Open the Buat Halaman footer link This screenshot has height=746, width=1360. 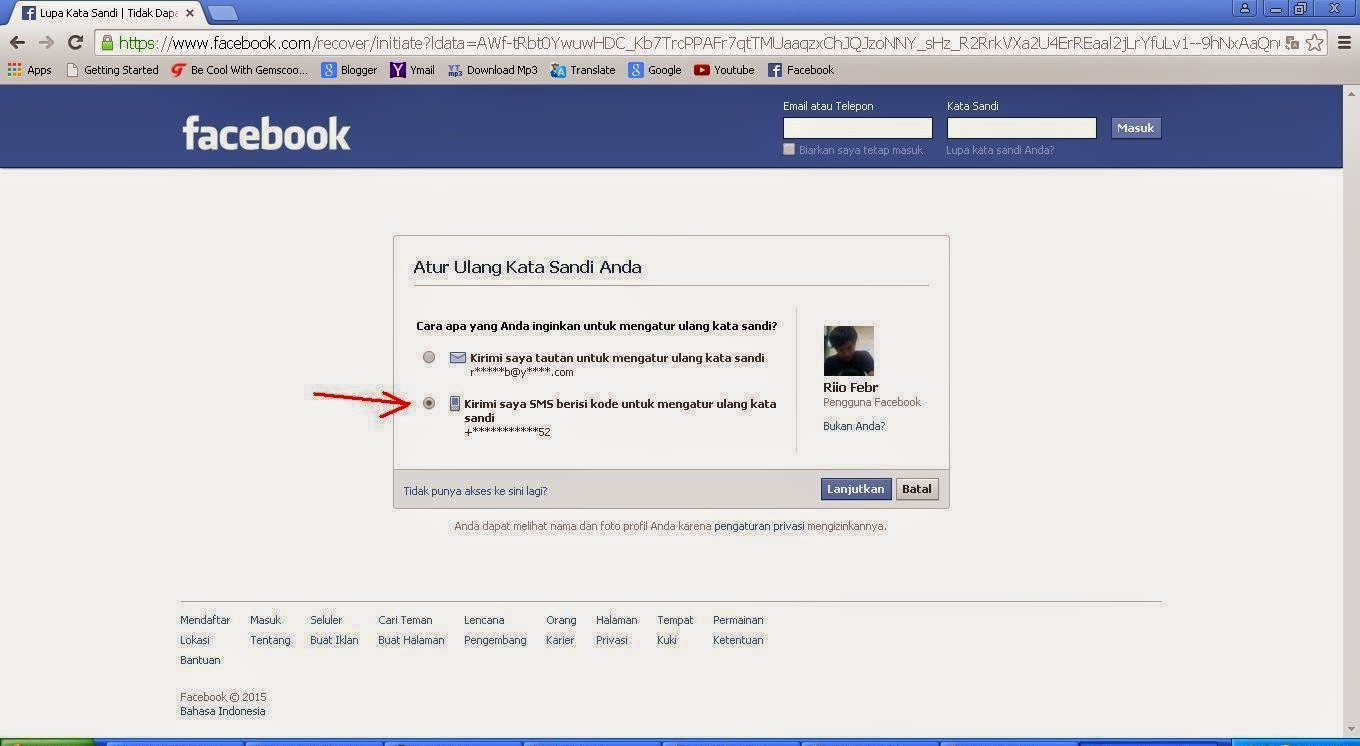coord(411,640)
